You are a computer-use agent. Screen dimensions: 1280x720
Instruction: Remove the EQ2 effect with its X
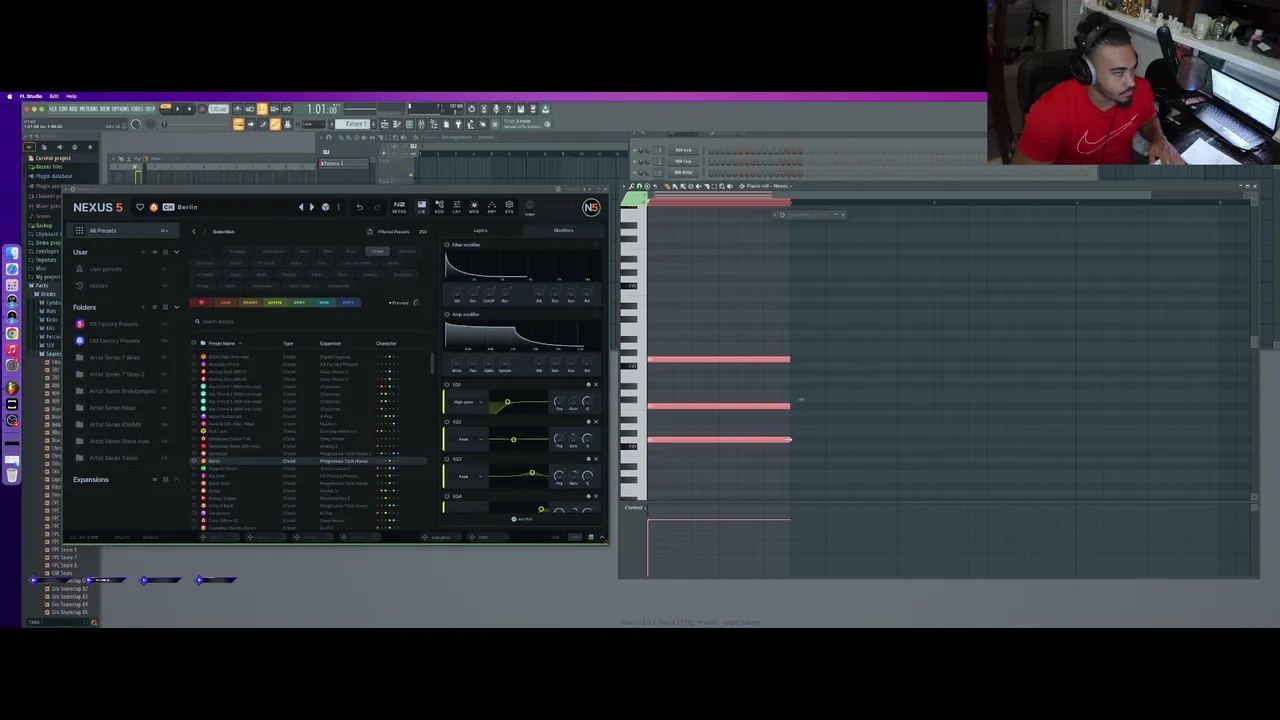click(596, 422)
